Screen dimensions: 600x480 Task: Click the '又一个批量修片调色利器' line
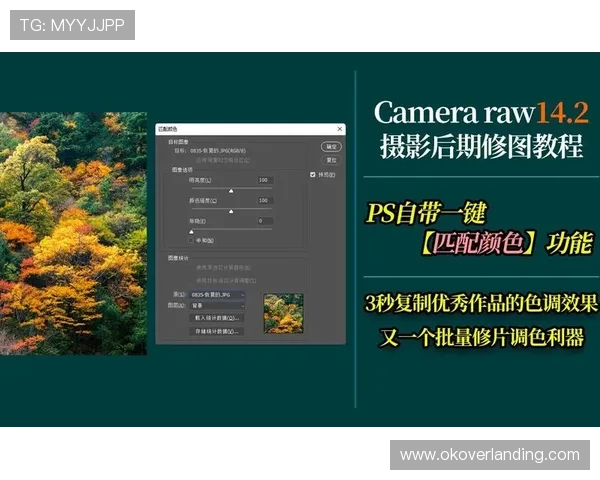[481, 337]
